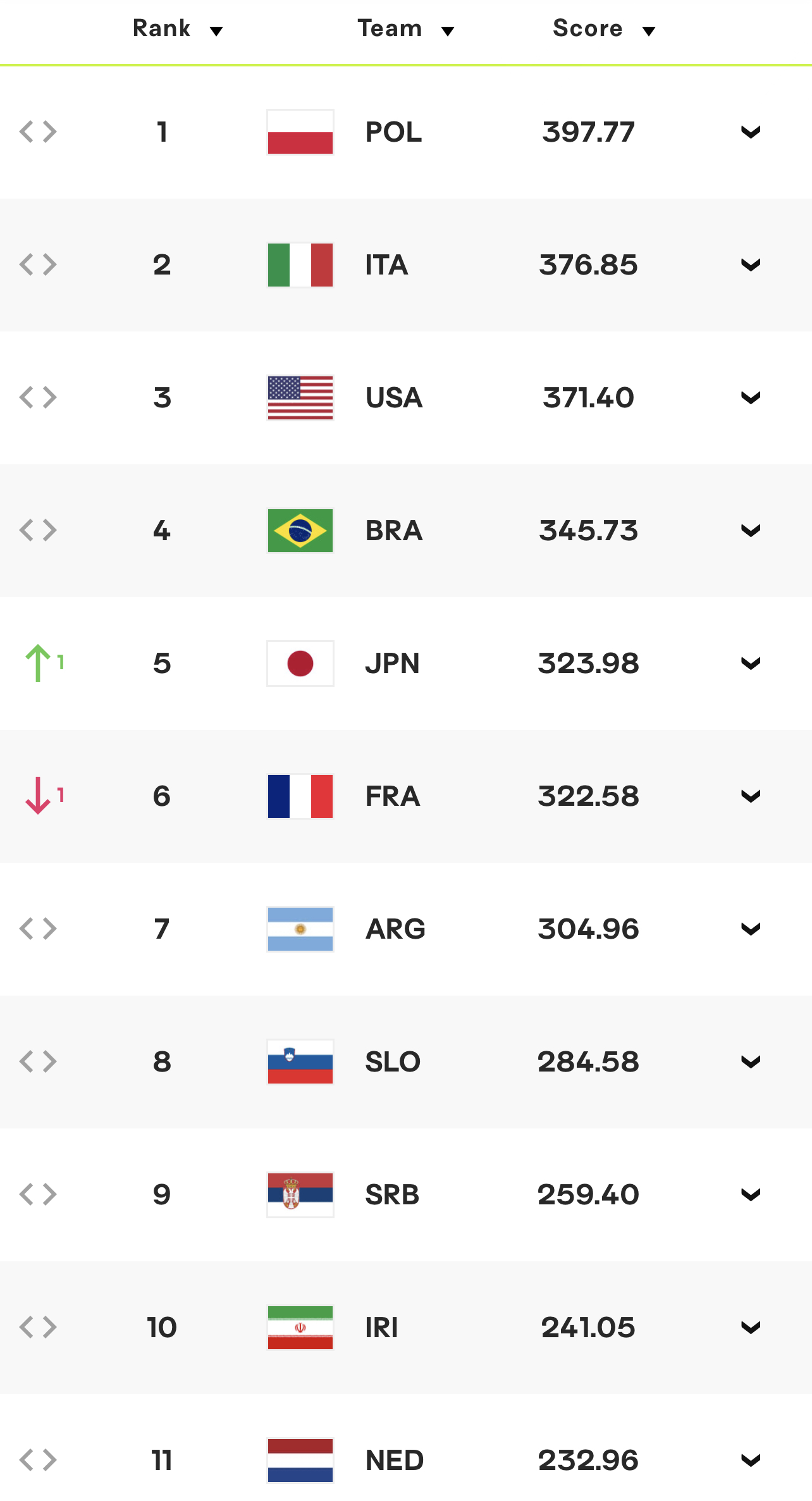Expand the NED row details chevron
812x1501 pixels.
click(x=751, y=1461)
